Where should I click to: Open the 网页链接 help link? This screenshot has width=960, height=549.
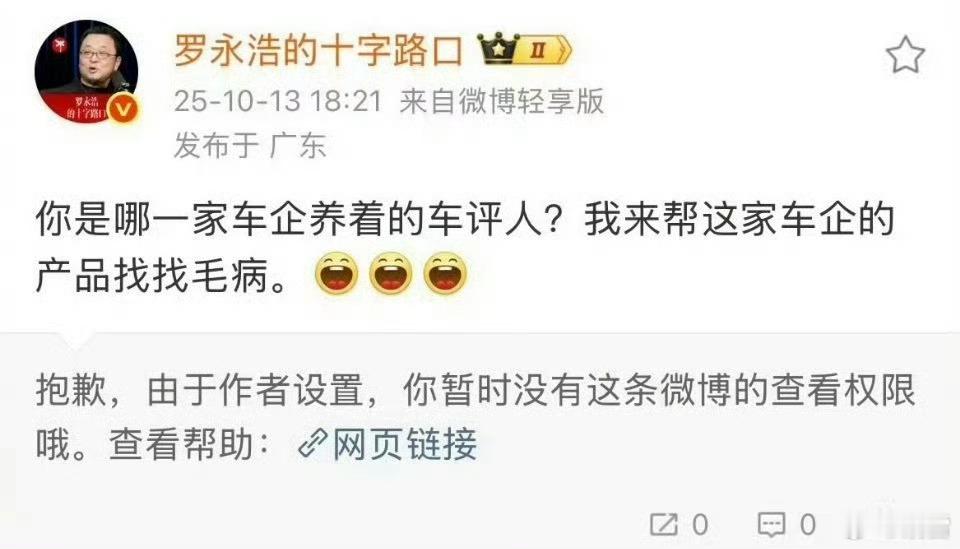tap(405, 444)
